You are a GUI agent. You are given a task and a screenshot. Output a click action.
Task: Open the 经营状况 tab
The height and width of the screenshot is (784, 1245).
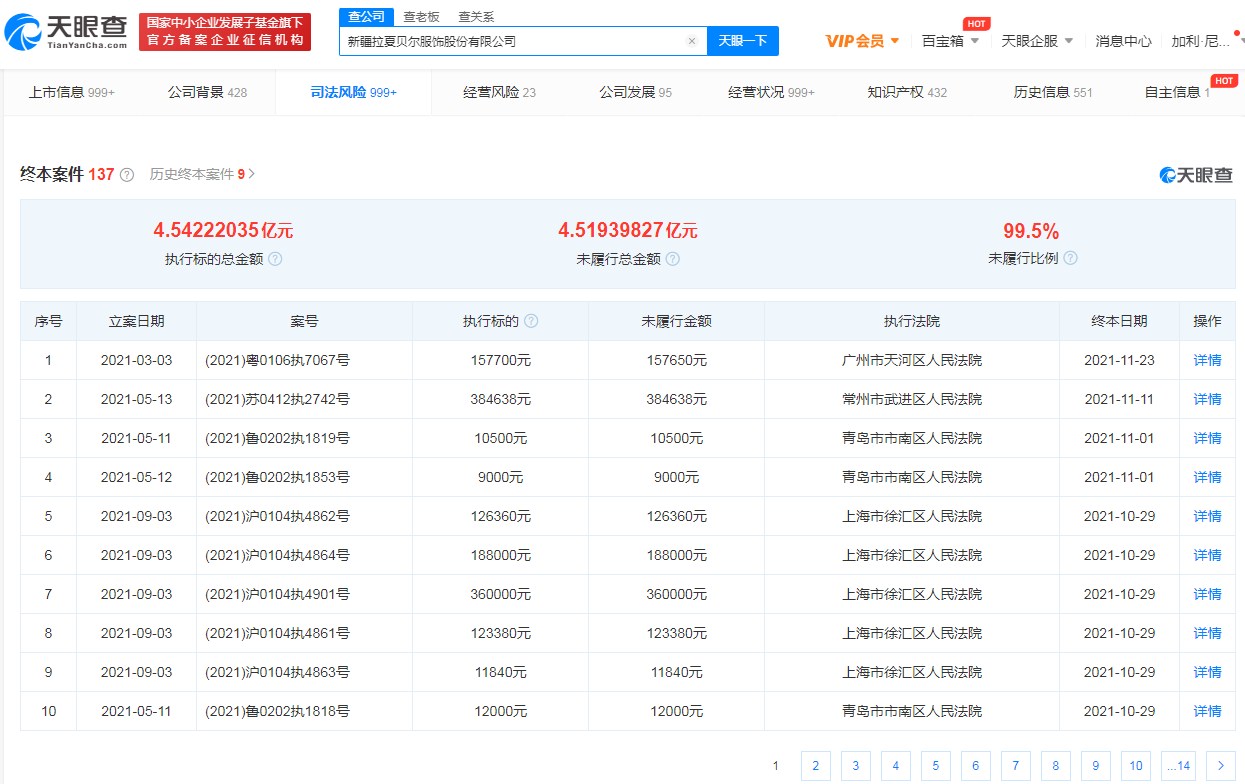click(x=771, y=92)
